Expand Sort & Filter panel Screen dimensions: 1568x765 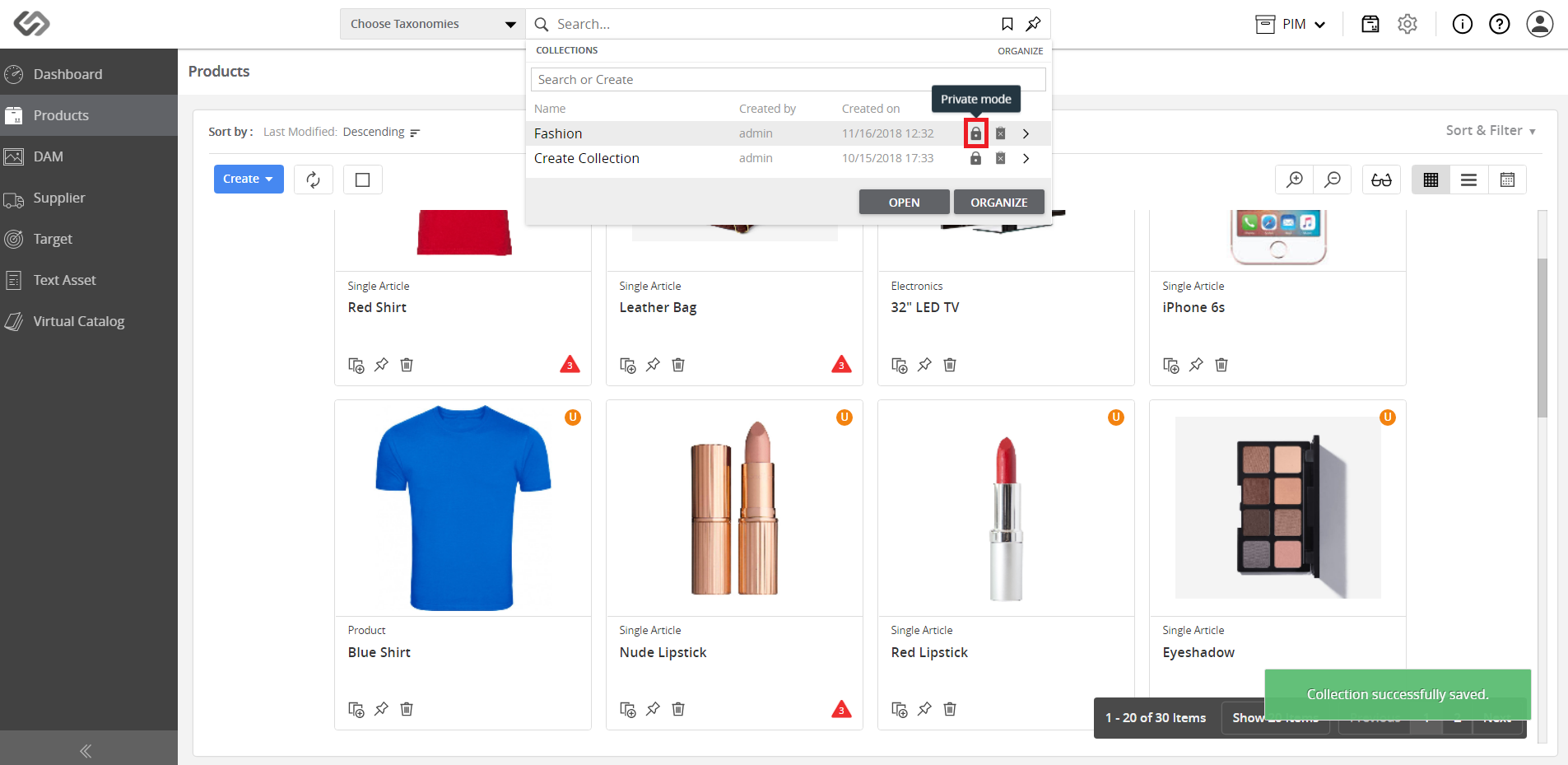(1491, 130)
